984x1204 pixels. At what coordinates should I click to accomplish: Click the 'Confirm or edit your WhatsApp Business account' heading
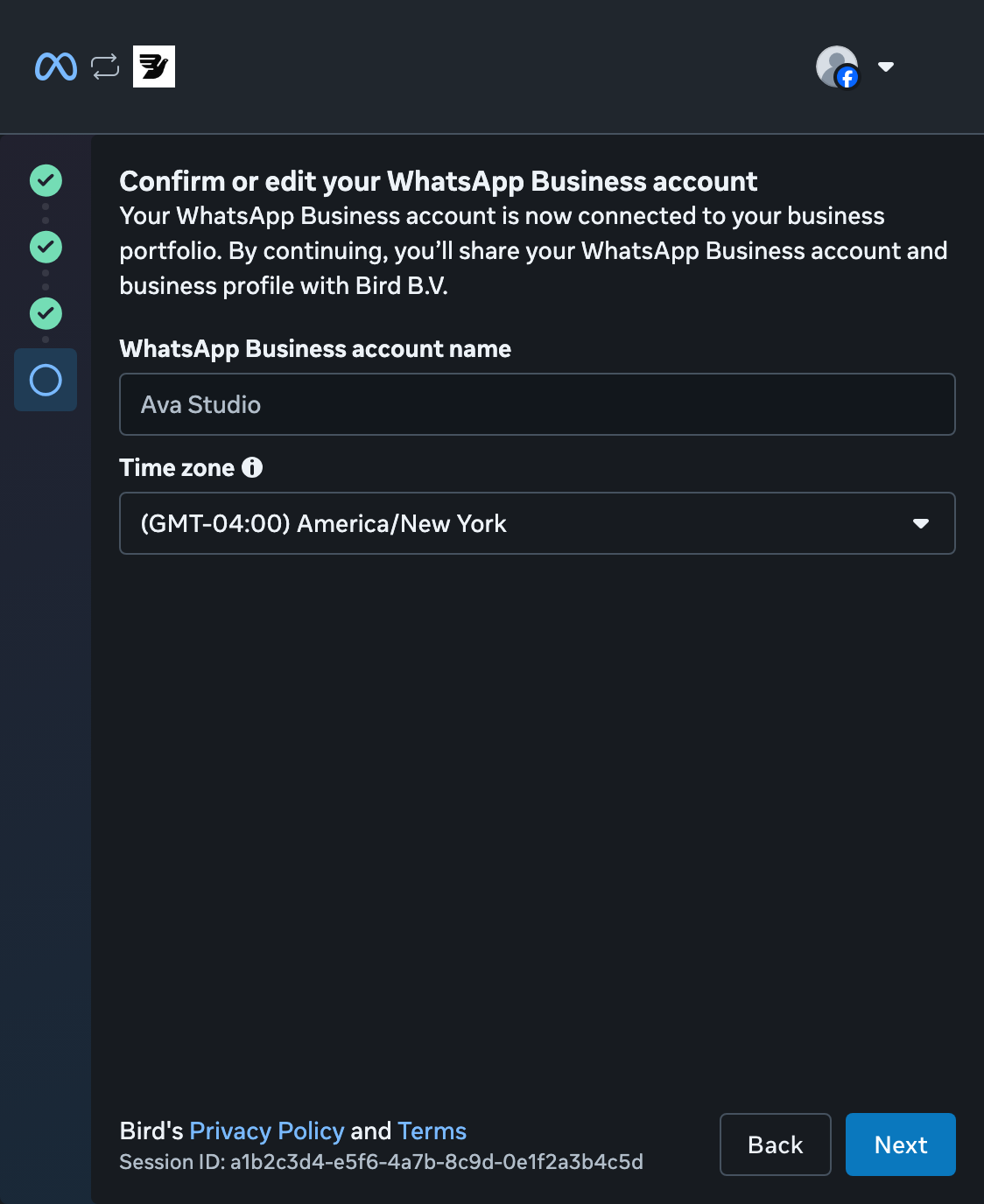[438, 181]
